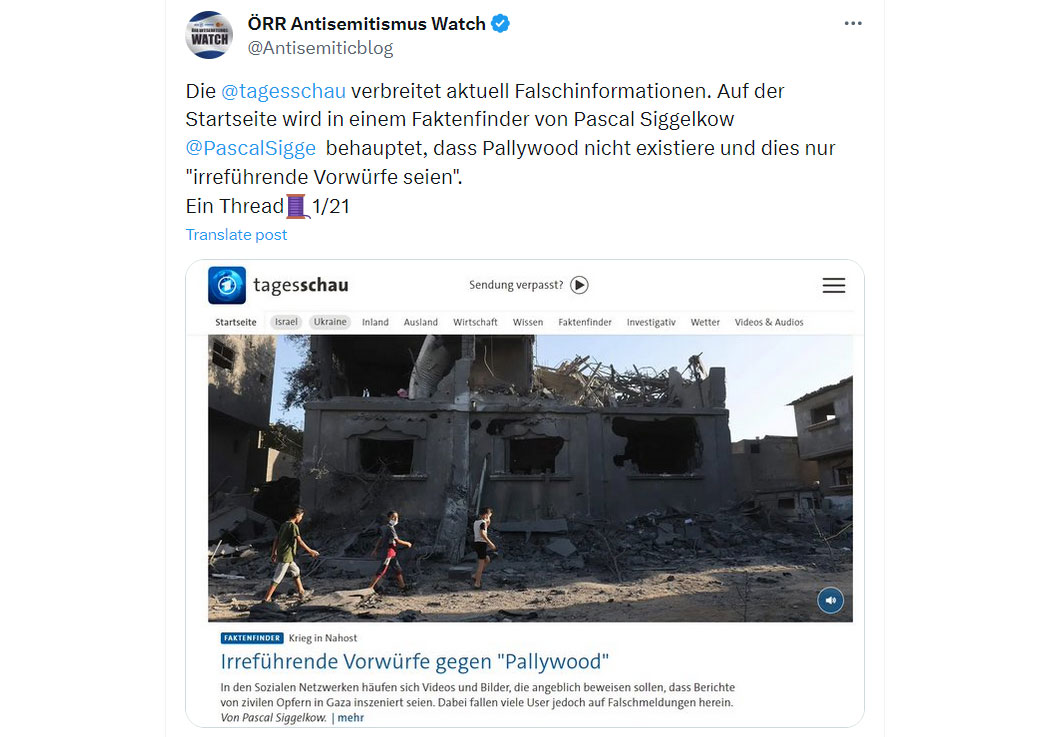
Task: Toggle the audio speaker icon on image
Action: pos(830,600)
